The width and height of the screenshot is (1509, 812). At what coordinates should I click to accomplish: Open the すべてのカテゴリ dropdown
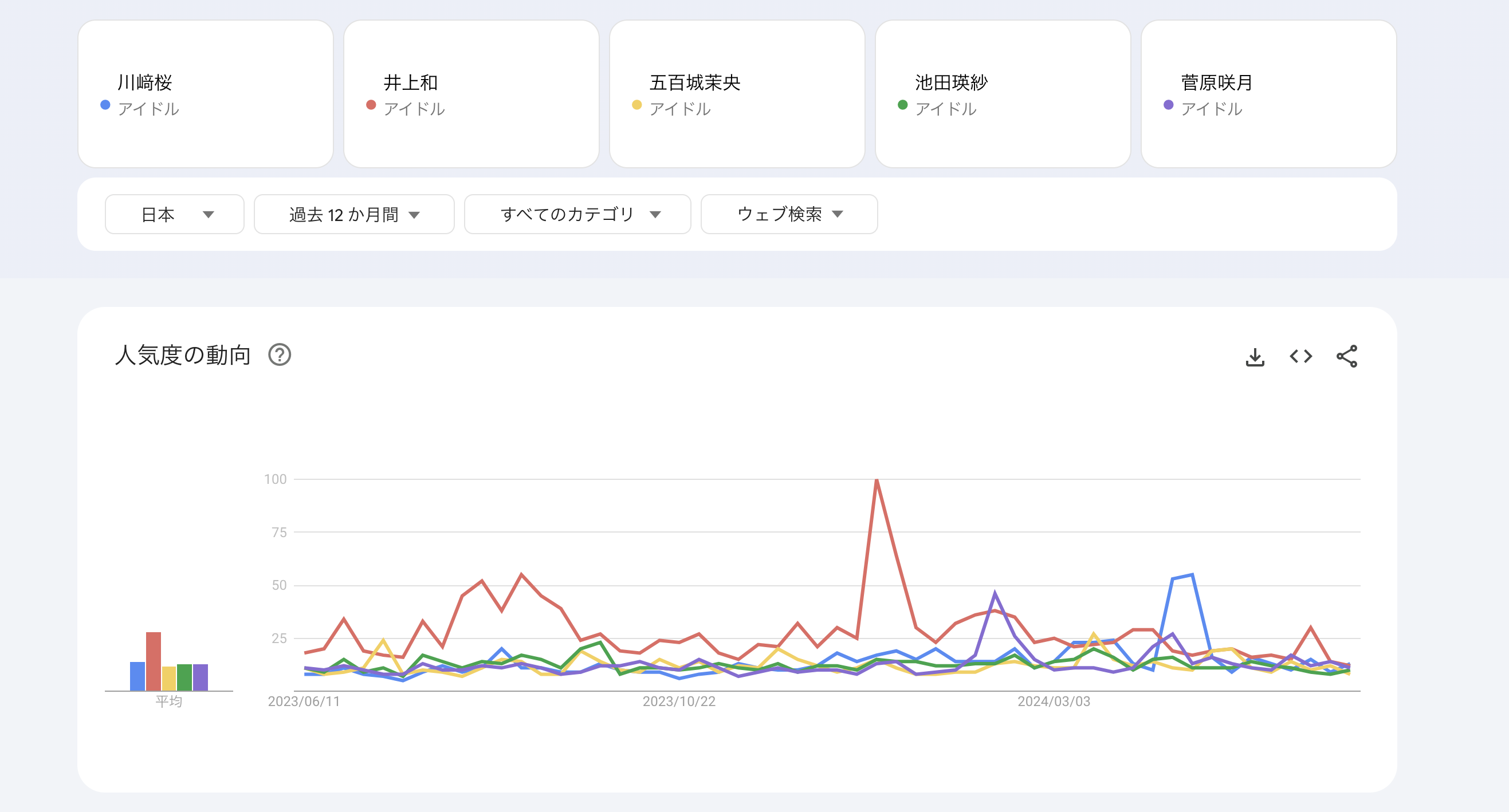pos(577,214)
